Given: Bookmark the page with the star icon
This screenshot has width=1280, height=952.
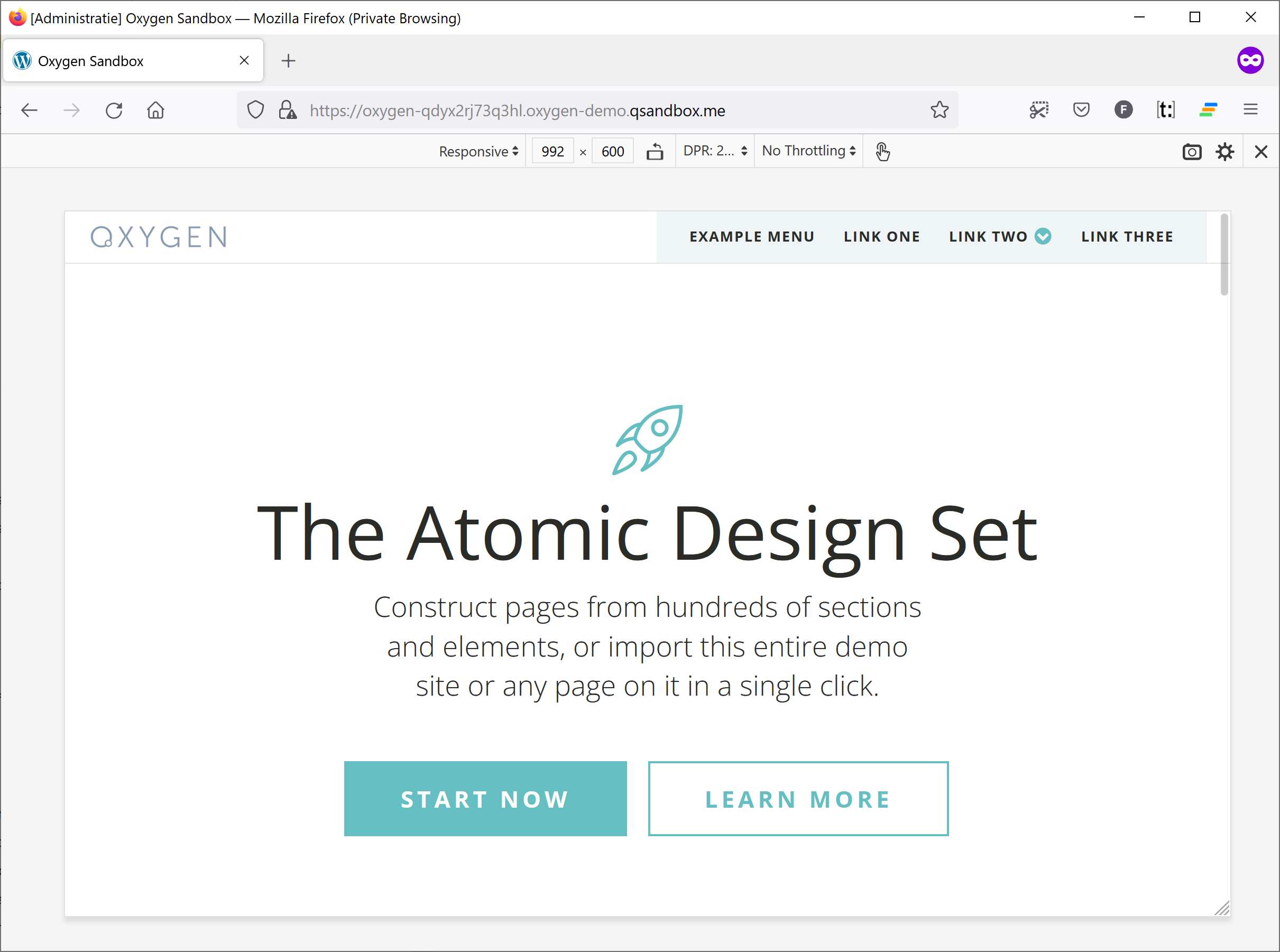Looking at the screenshot, I should tap(940, 109).
